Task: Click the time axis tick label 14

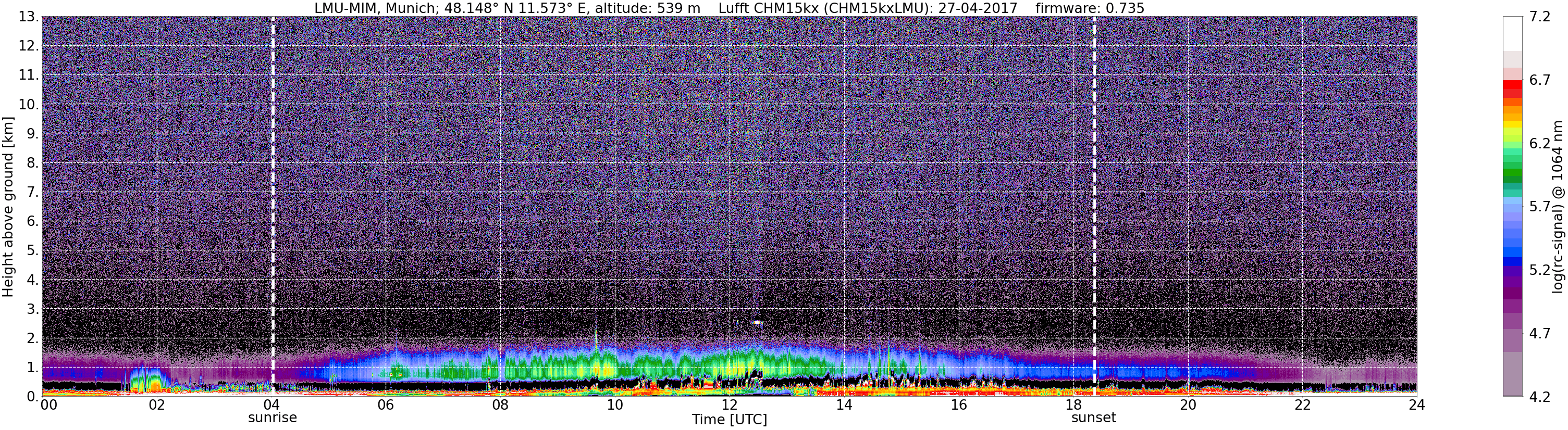Action: tap(844, 405)
